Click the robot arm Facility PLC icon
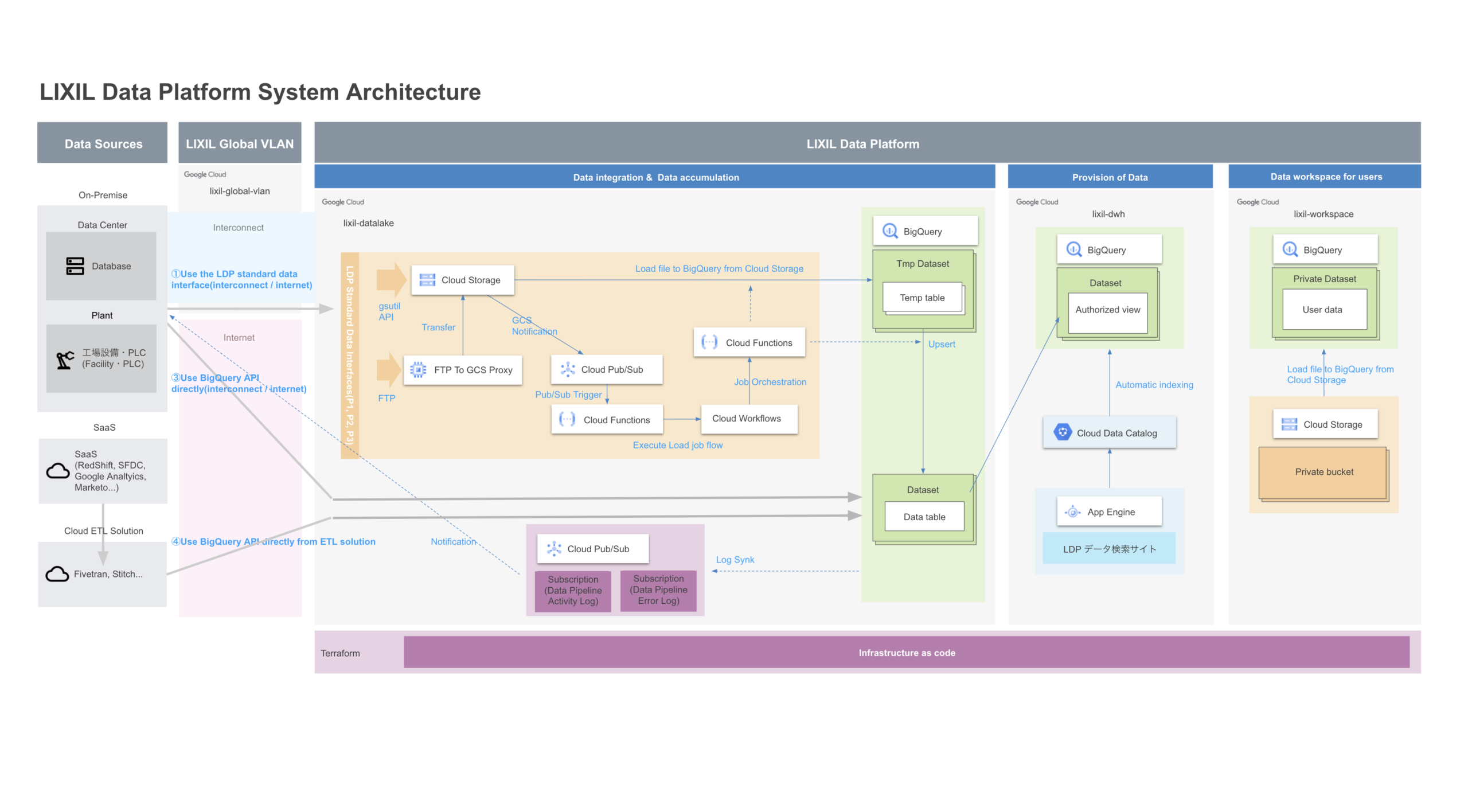The width and height of the screenshot is (1468, 812). tap(65, 360)
